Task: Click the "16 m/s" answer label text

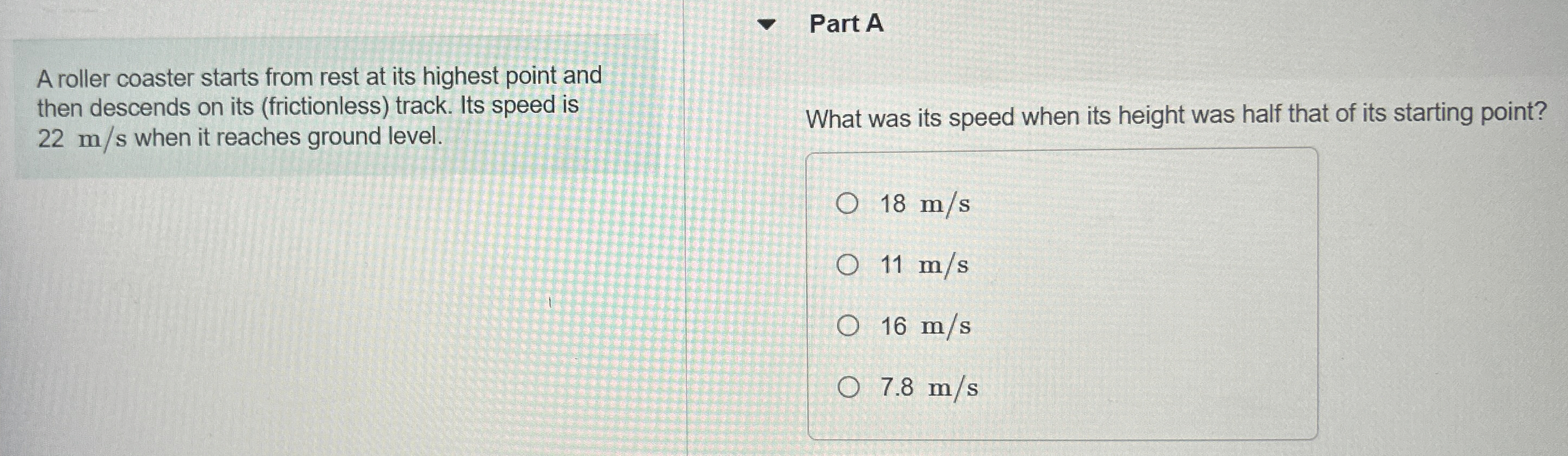Action: (x=925, y=327)
